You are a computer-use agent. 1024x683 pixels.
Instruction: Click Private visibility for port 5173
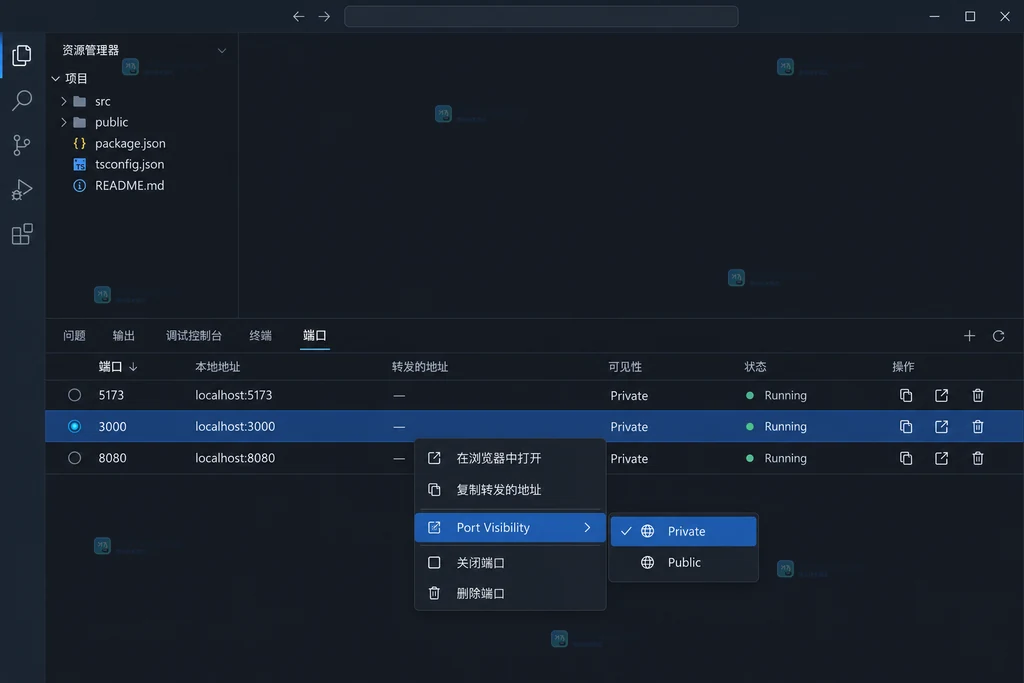pos(629,396)
